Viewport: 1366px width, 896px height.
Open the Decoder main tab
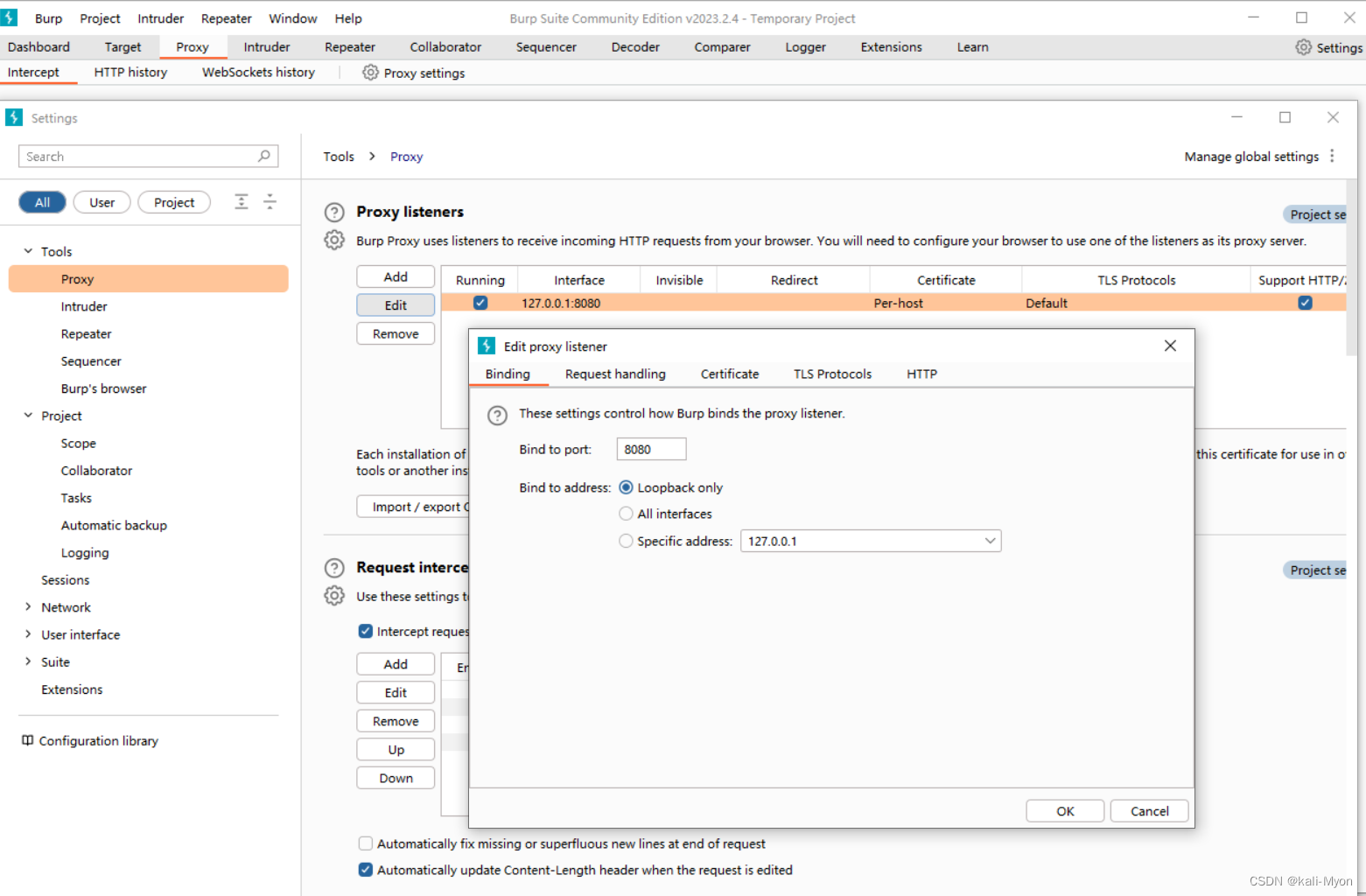635,47
